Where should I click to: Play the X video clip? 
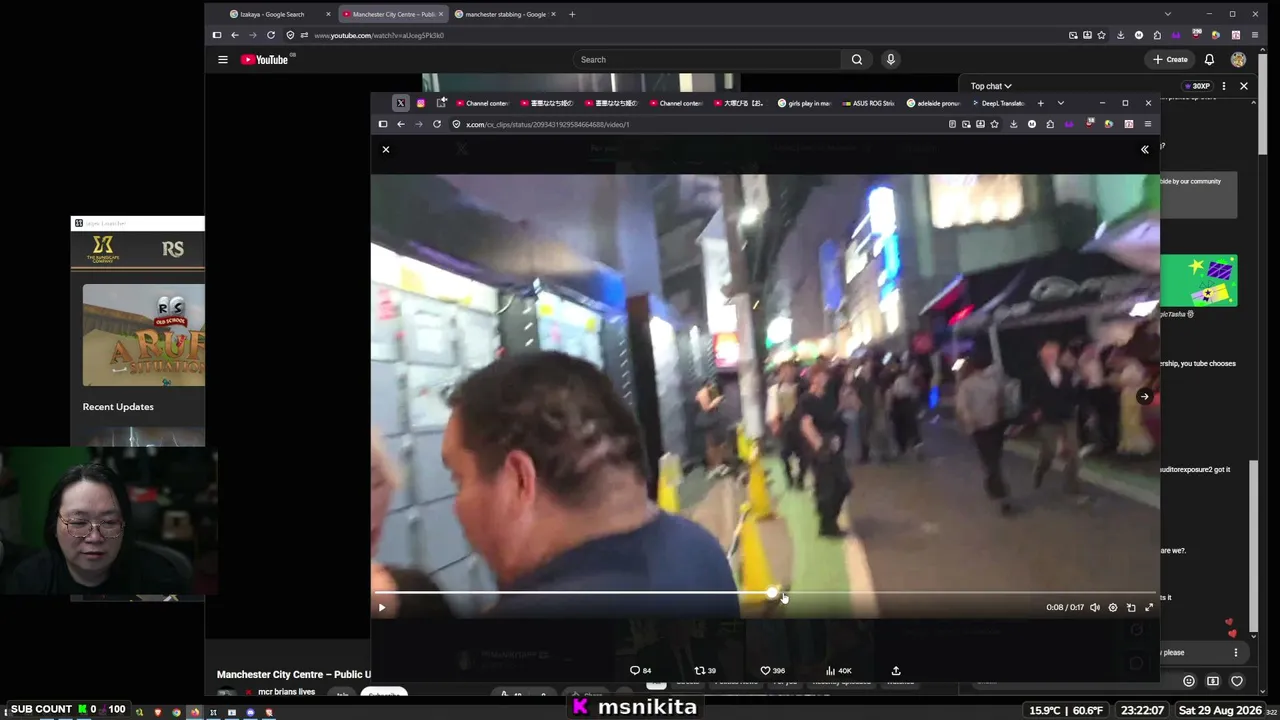(x=381, y=607)
